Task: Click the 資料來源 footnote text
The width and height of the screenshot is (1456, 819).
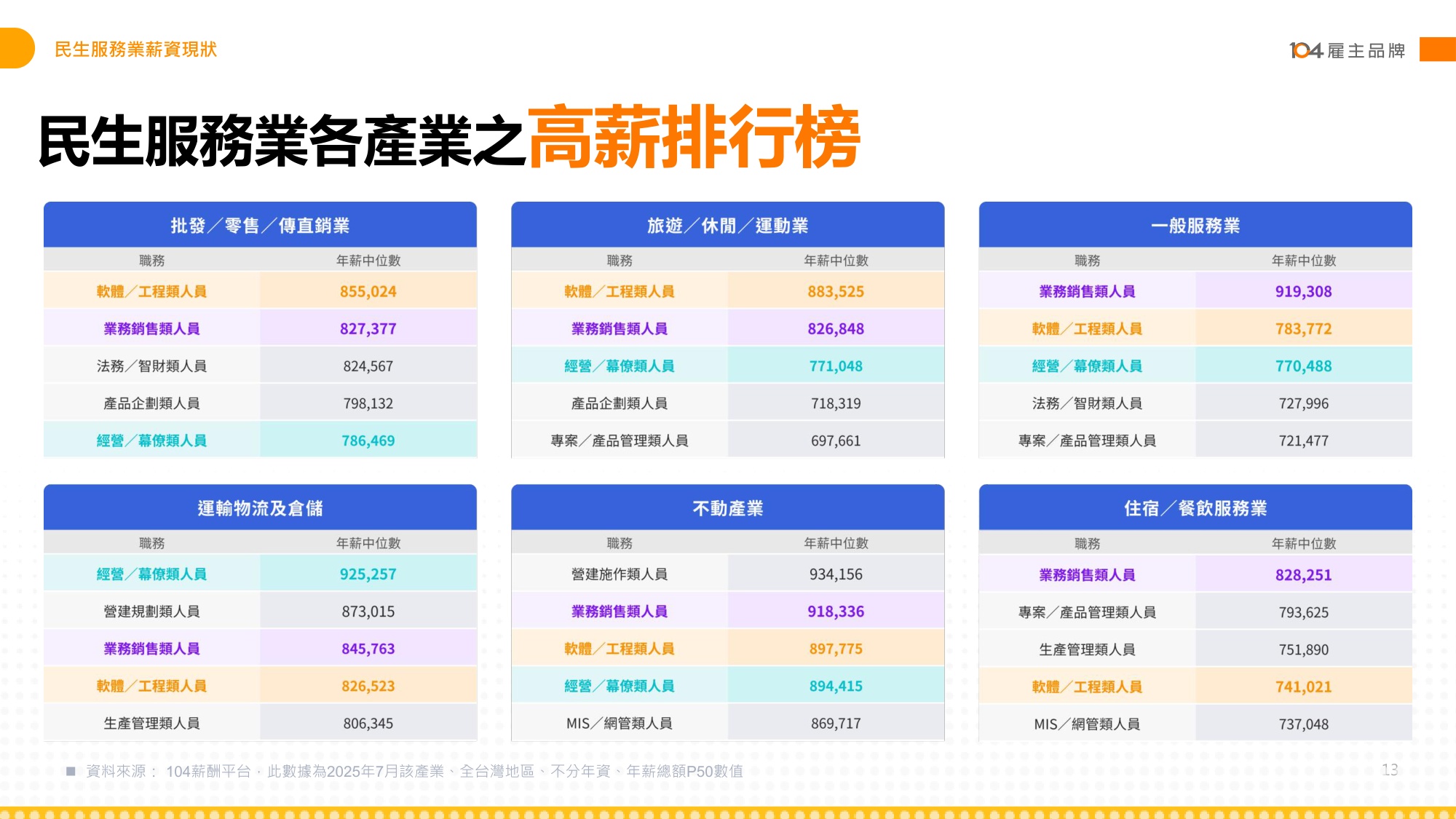Action: pos(414,771)
